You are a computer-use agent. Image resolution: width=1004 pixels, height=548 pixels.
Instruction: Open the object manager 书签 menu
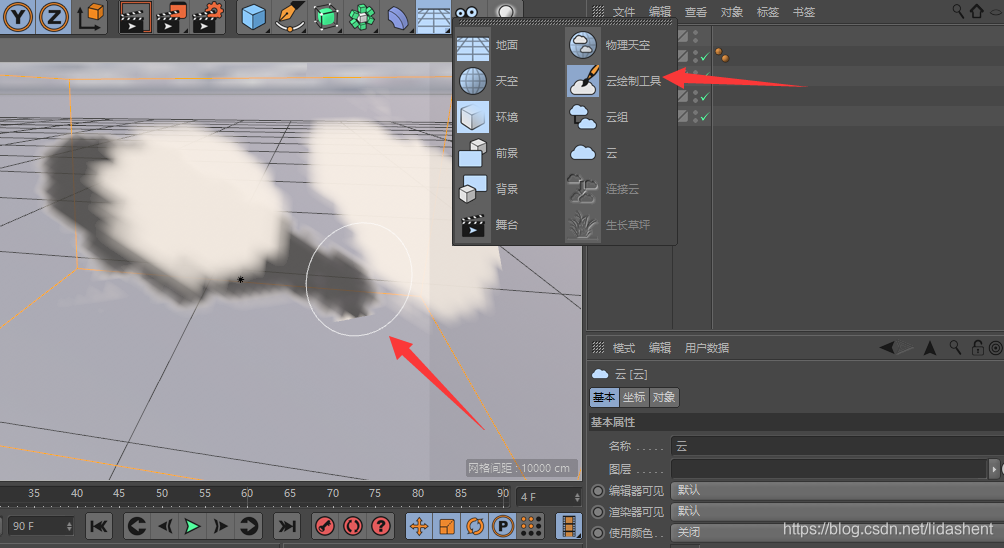[804, 12]
